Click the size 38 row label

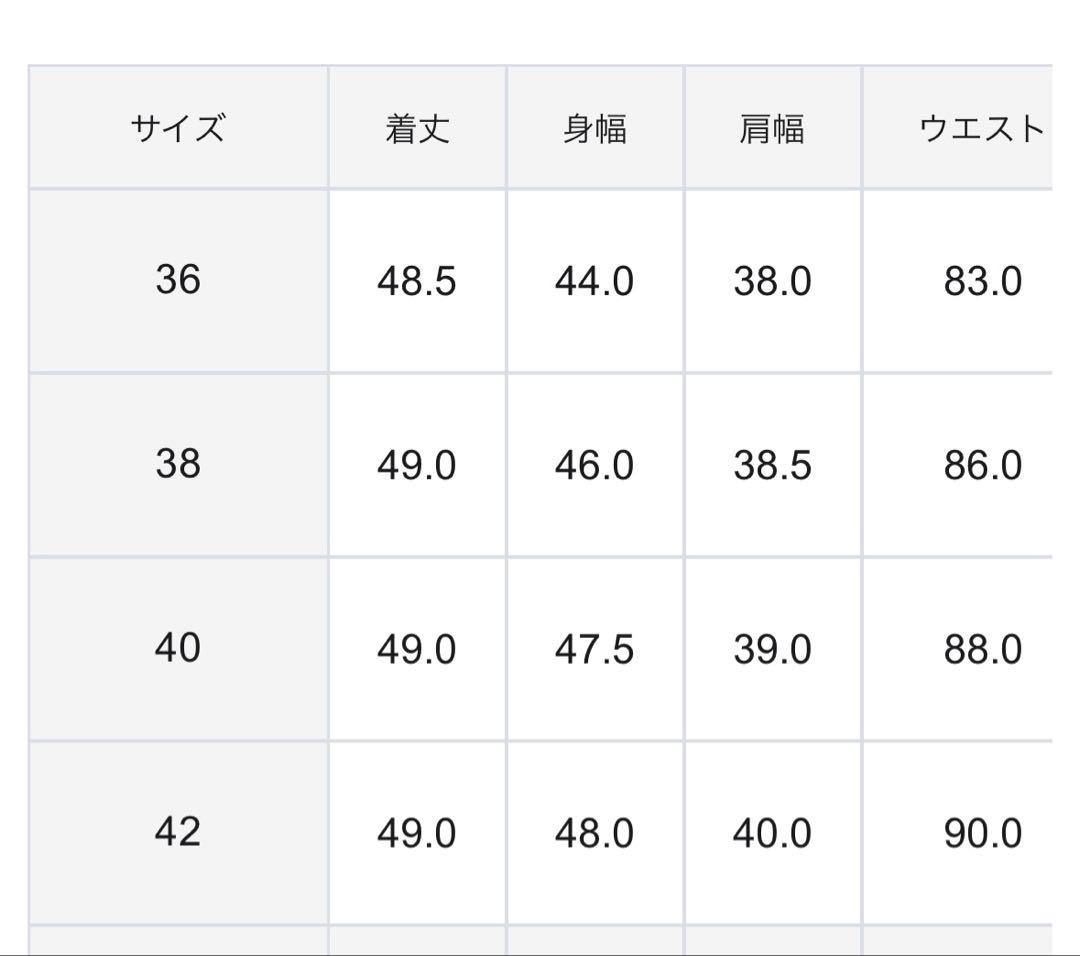pos(178,465)
